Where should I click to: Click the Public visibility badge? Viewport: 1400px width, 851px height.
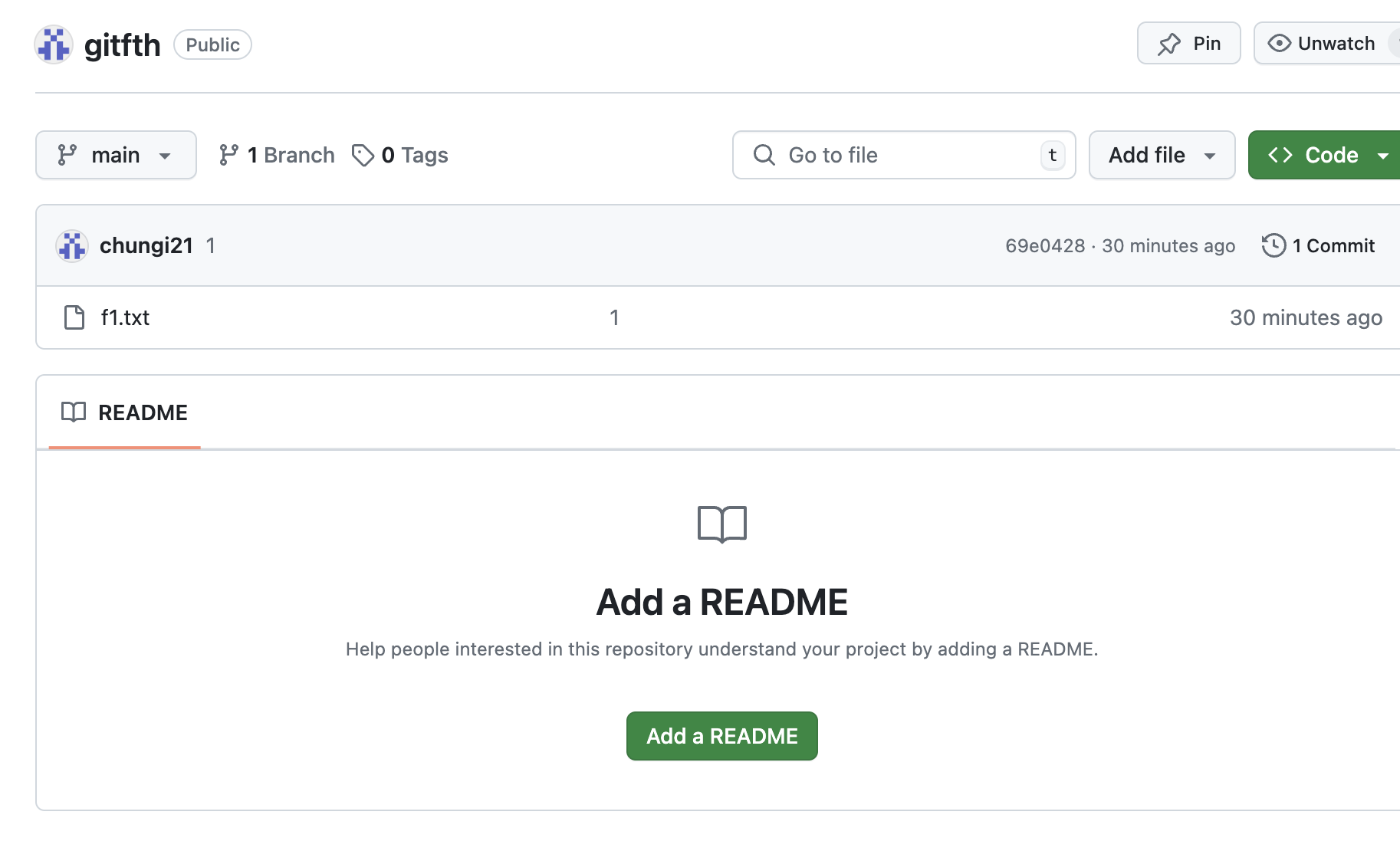click(x=212, y=44)
